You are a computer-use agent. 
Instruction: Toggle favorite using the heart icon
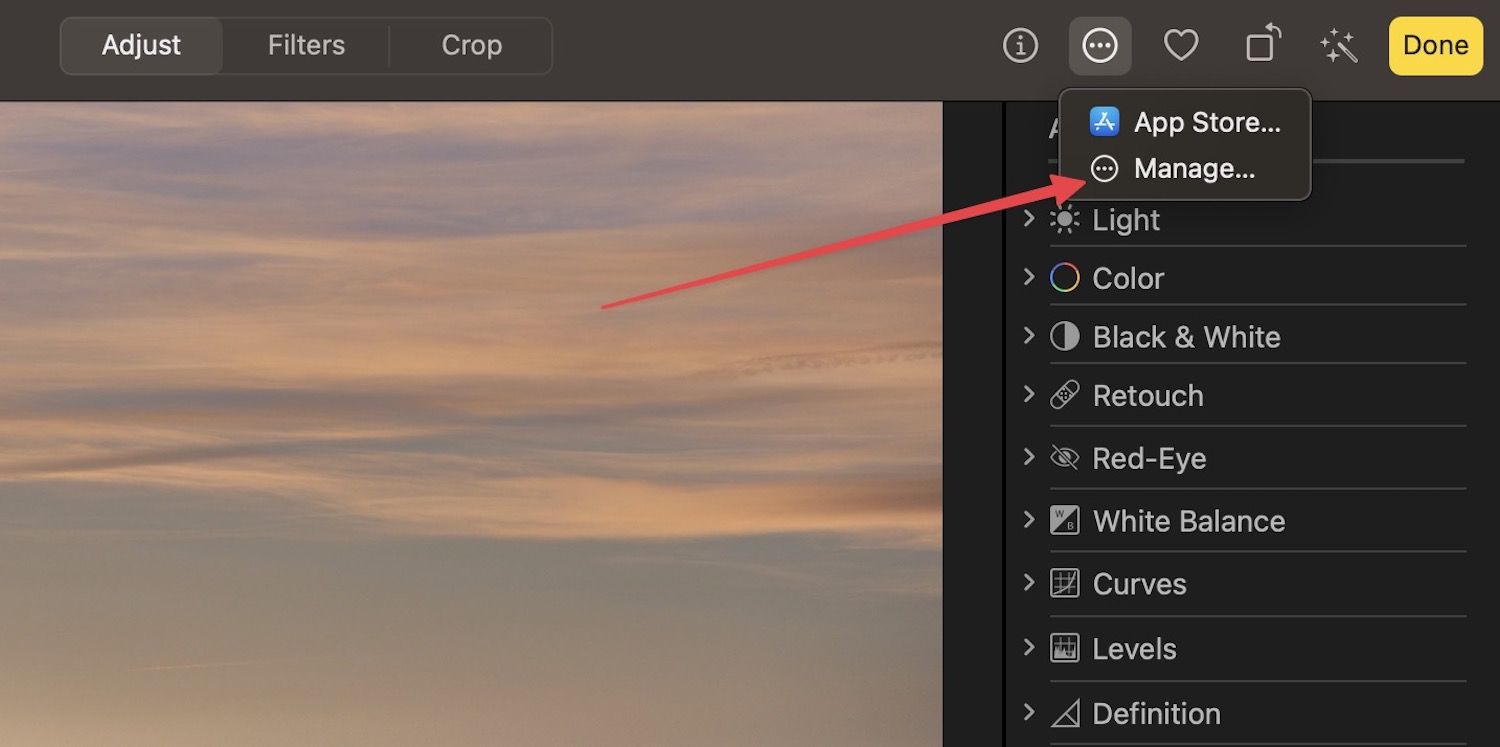[x=1181, y=45]
